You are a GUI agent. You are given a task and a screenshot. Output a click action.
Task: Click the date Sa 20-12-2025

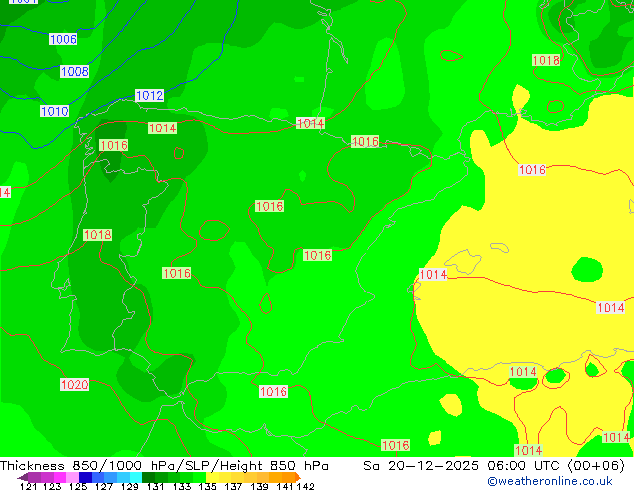(x=421, y=466)
